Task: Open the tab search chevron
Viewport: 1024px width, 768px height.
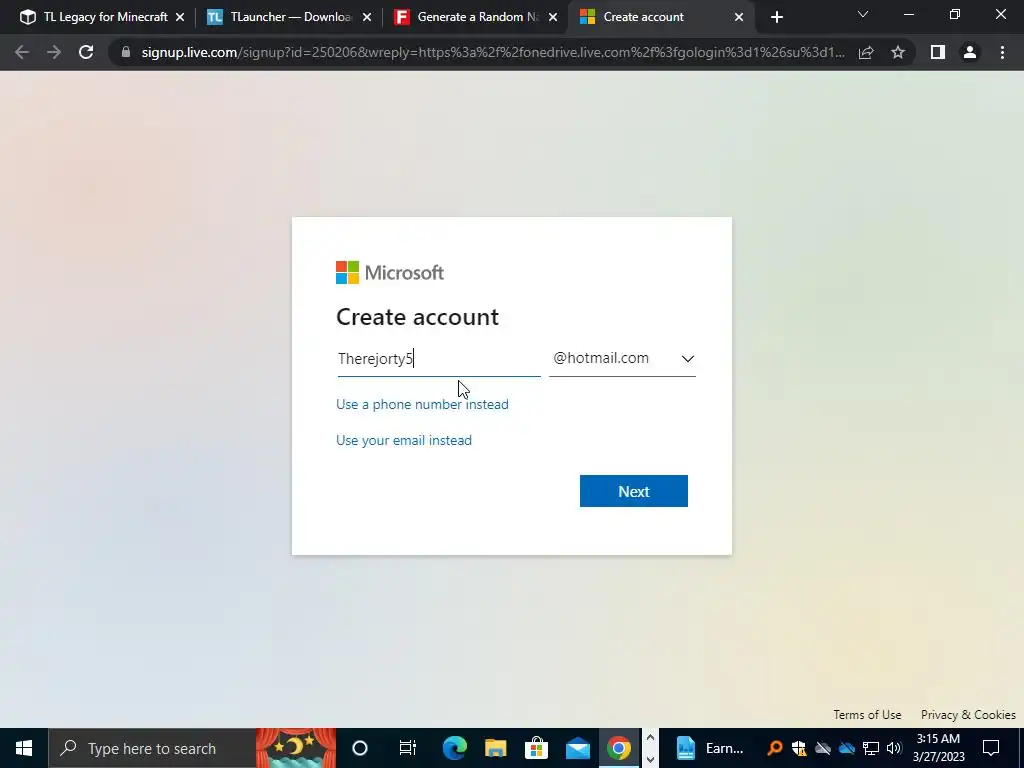Action: pos(863,14)
